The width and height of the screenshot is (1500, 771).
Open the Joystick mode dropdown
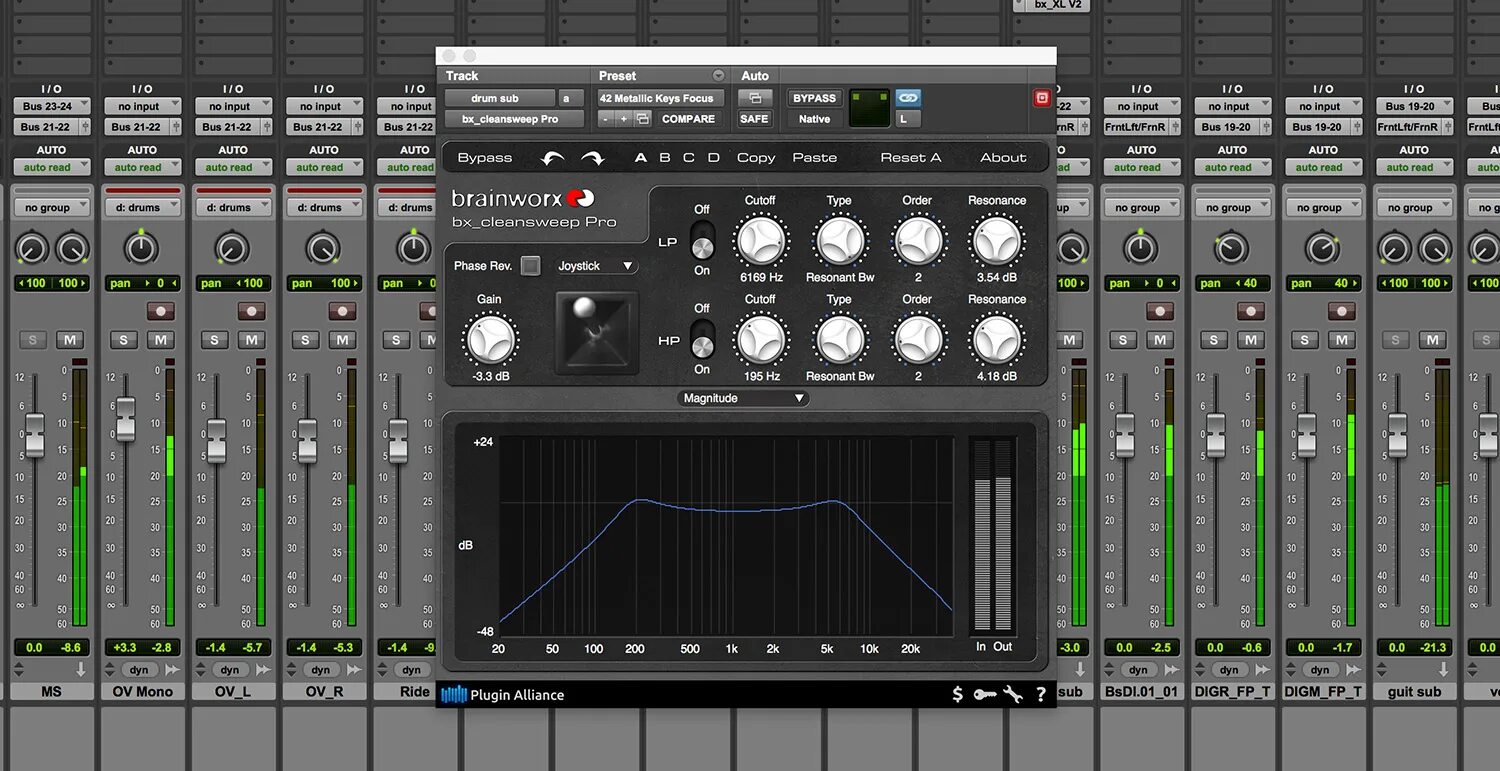pos(596,266)
